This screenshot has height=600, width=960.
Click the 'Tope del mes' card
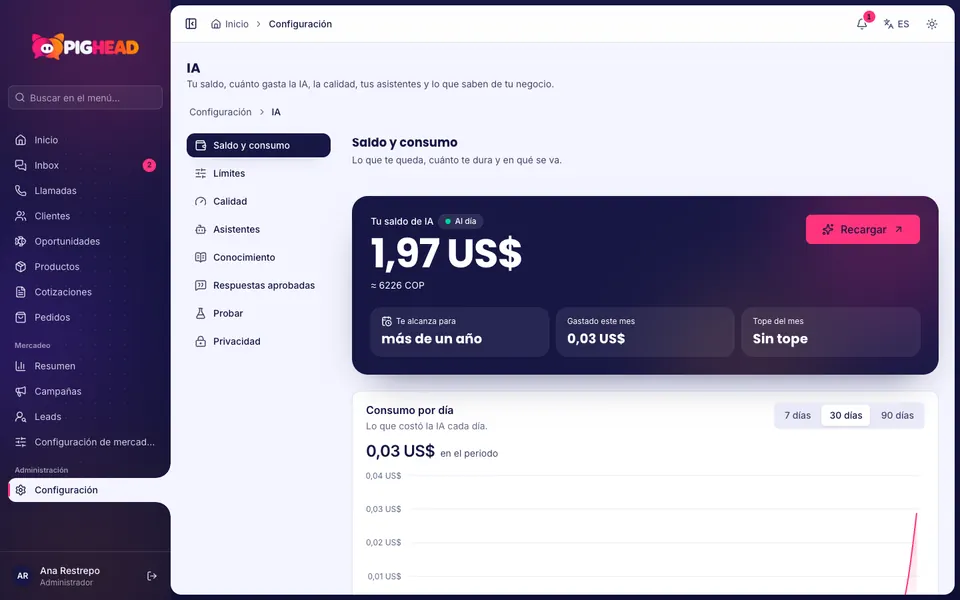(x=831, y=332)
